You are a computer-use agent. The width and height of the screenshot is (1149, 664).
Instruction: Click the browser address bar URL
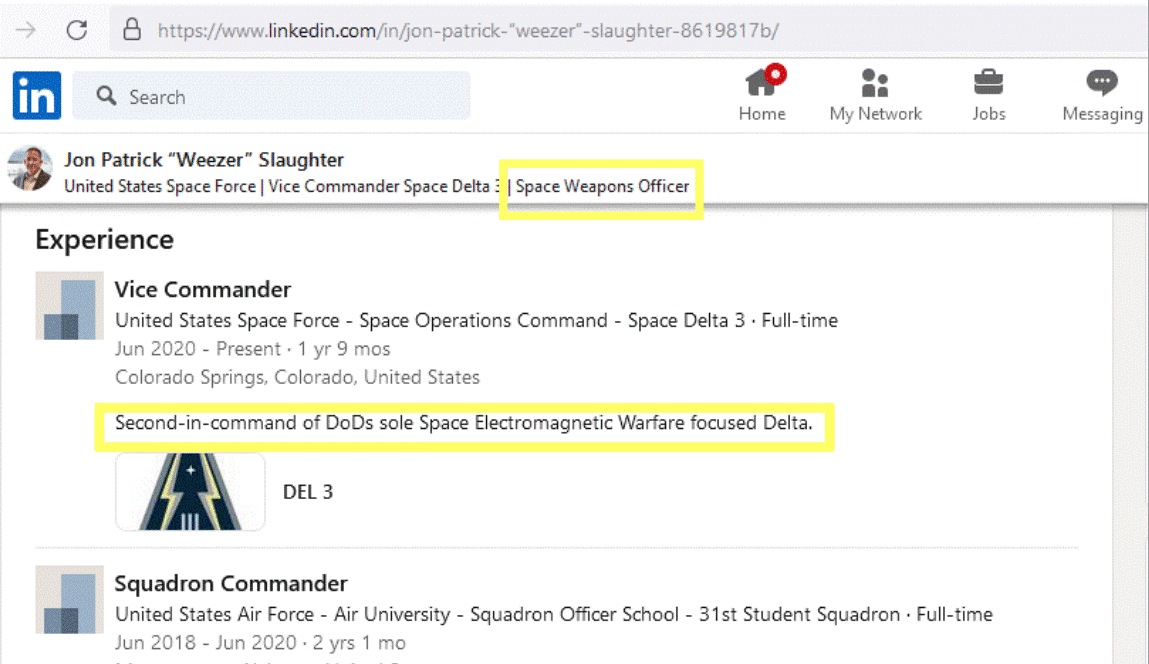pos(468,30)
